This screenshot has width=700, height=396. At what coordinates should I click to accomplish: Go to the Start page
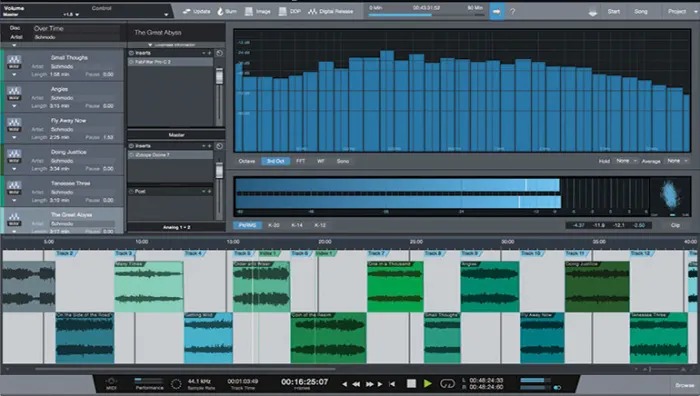613,12
